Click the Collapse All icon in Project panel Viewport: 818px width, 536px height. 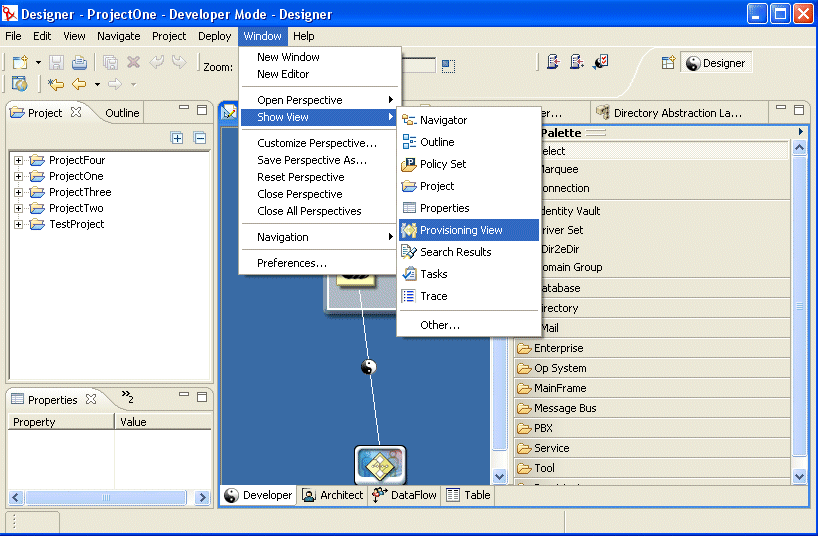click(199, 138)
